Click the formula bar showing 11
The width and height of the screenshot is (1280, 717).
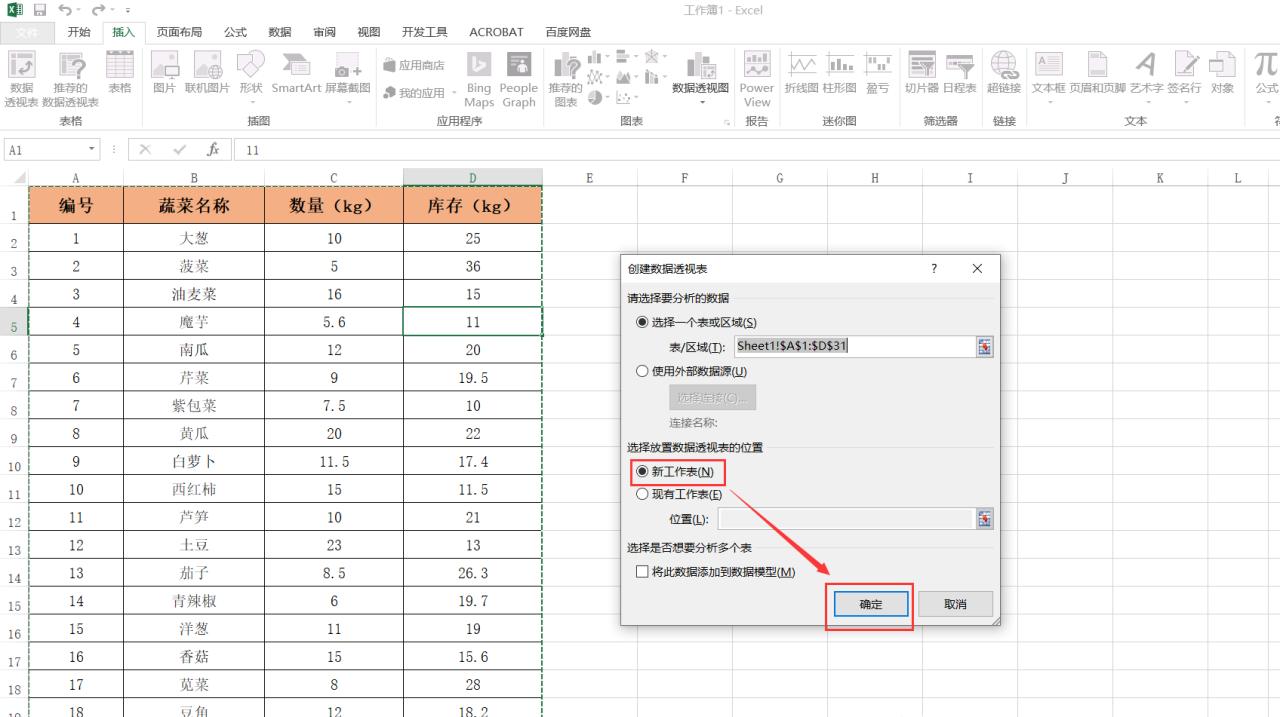(x=756, y=150)
